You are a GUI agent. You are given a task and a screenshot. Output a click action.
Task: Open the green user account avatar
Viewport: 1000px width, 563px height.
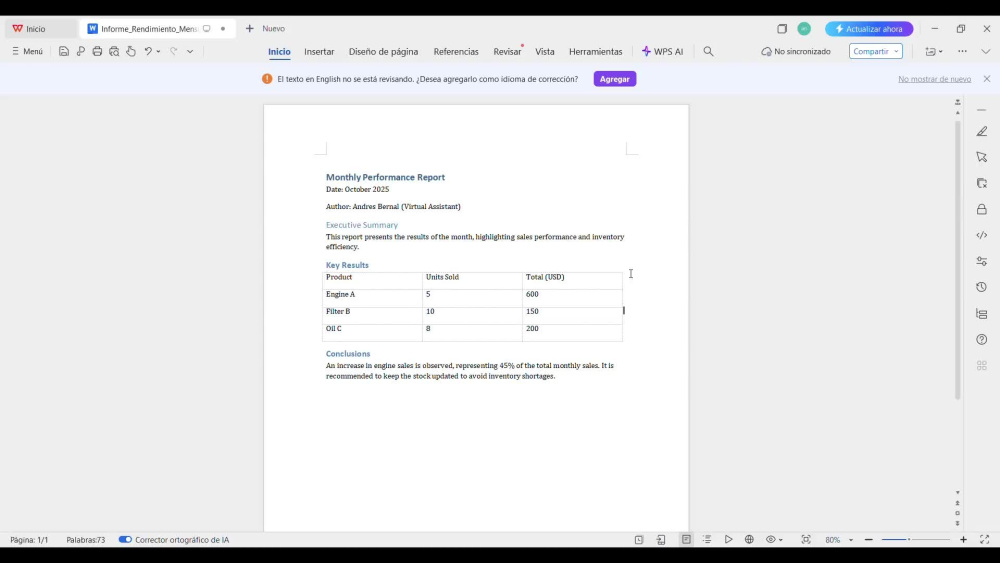804,29
